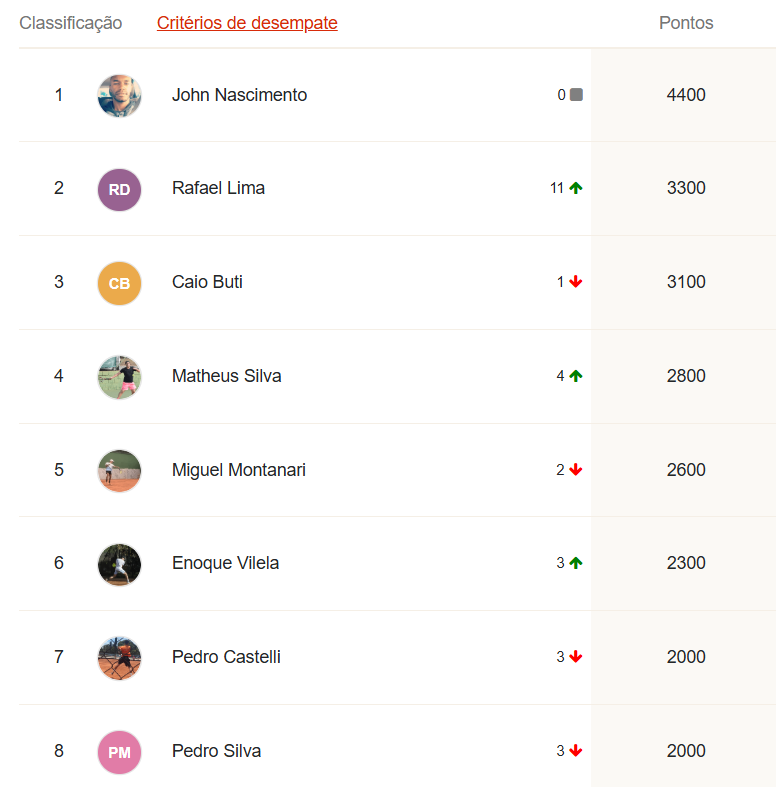Click the Pontos column header

click(686, 23)
